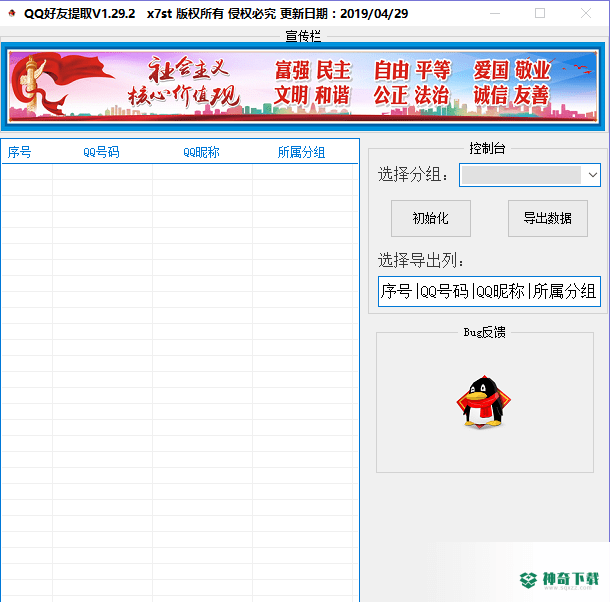Click the QQ penguin Bug feedback icon
The image size is (611, 602).
coord(484,402)
